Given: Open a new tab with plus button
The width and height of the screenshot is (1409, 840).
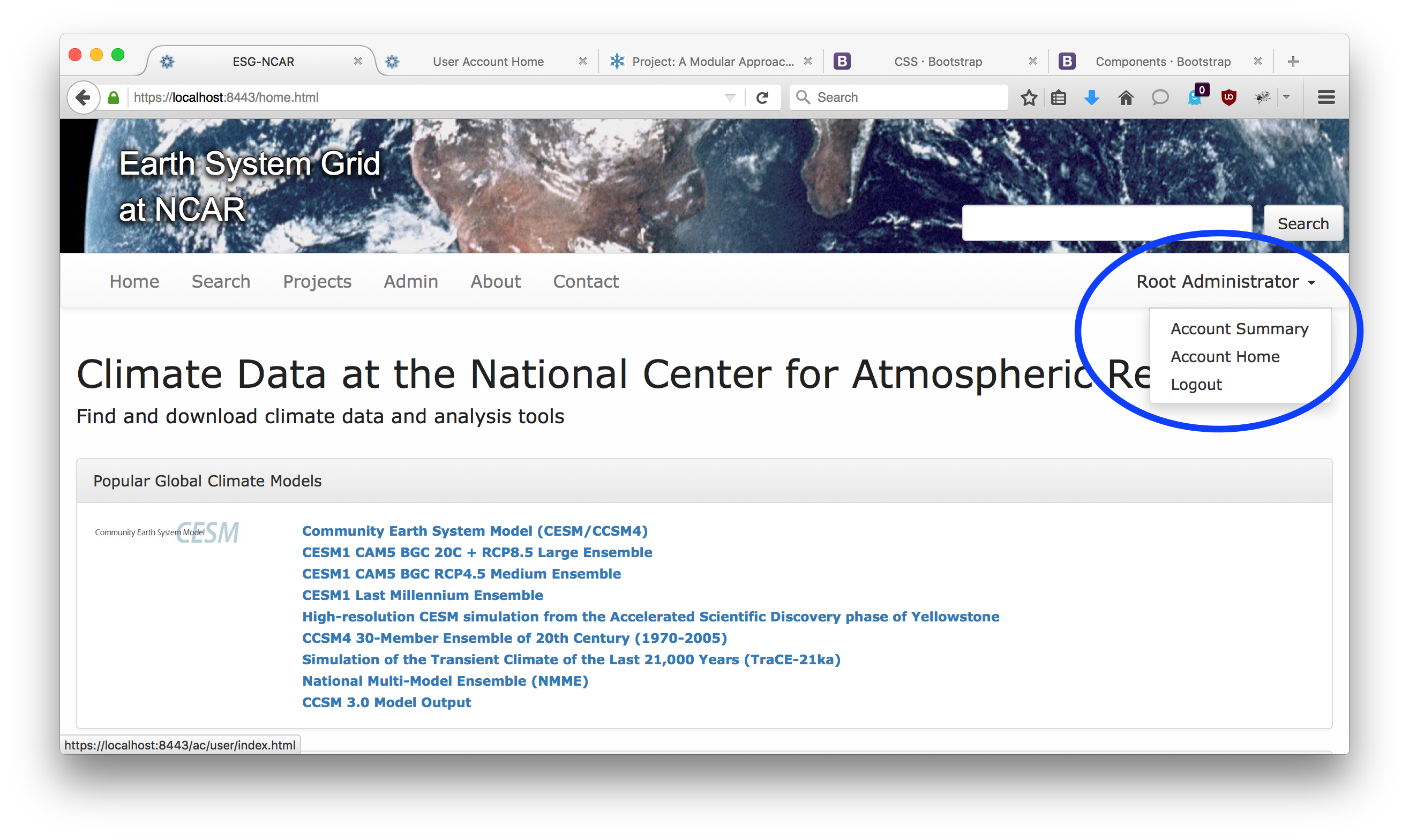Looking at the screenshot, I should [1292, 62].
